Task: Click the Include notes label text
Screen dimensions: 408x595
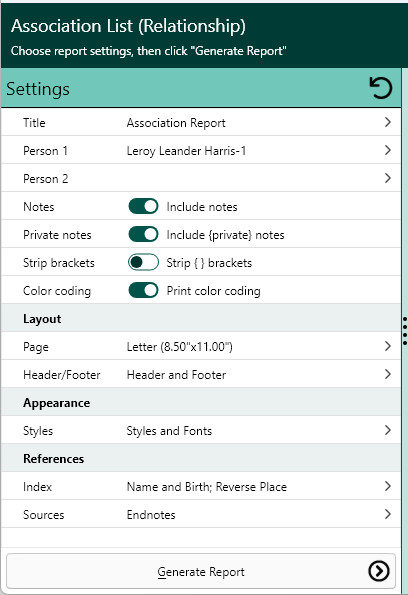Action: (x=202, y=207)
